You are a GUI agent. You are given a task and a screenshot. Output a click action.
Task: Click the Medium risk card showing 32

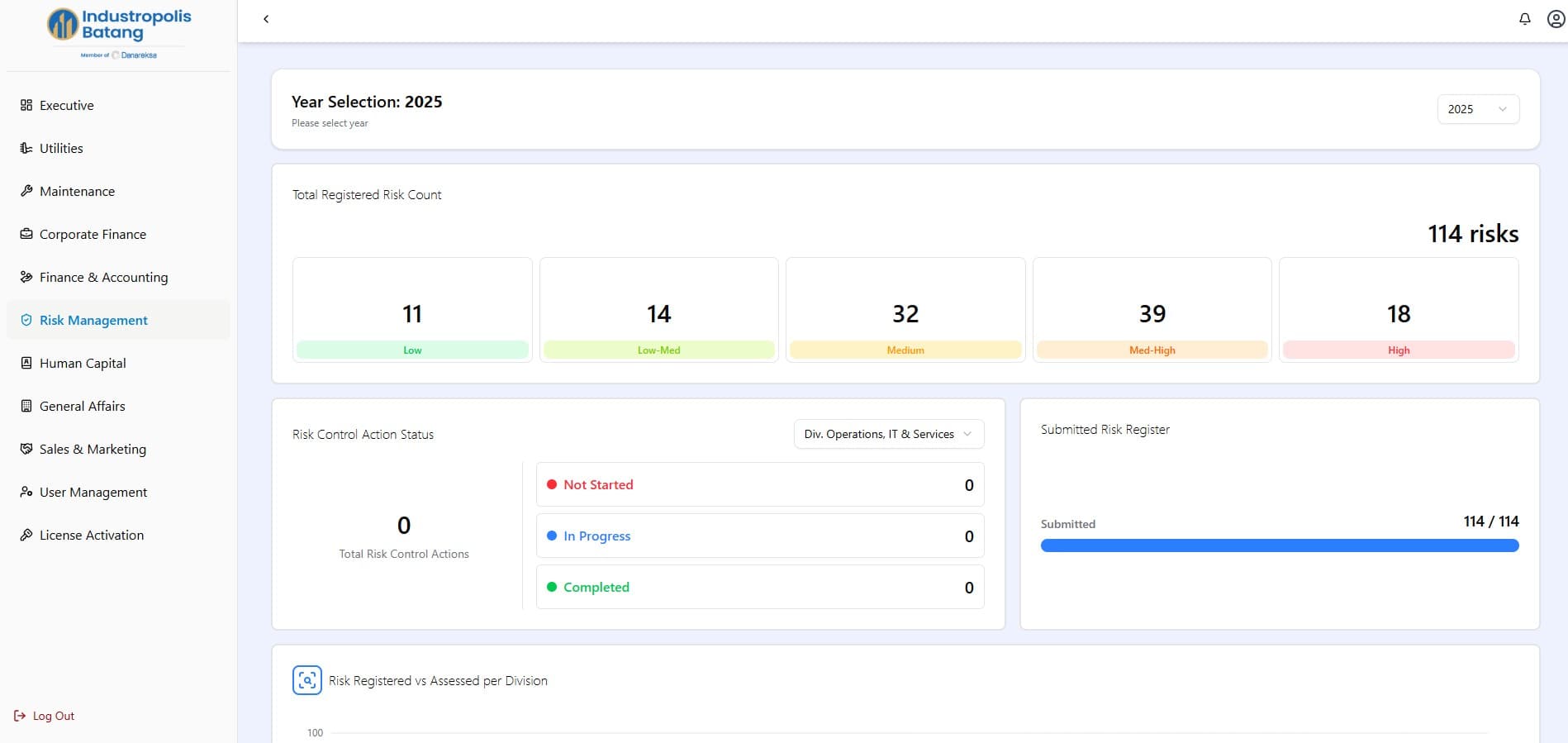[905, 310]
